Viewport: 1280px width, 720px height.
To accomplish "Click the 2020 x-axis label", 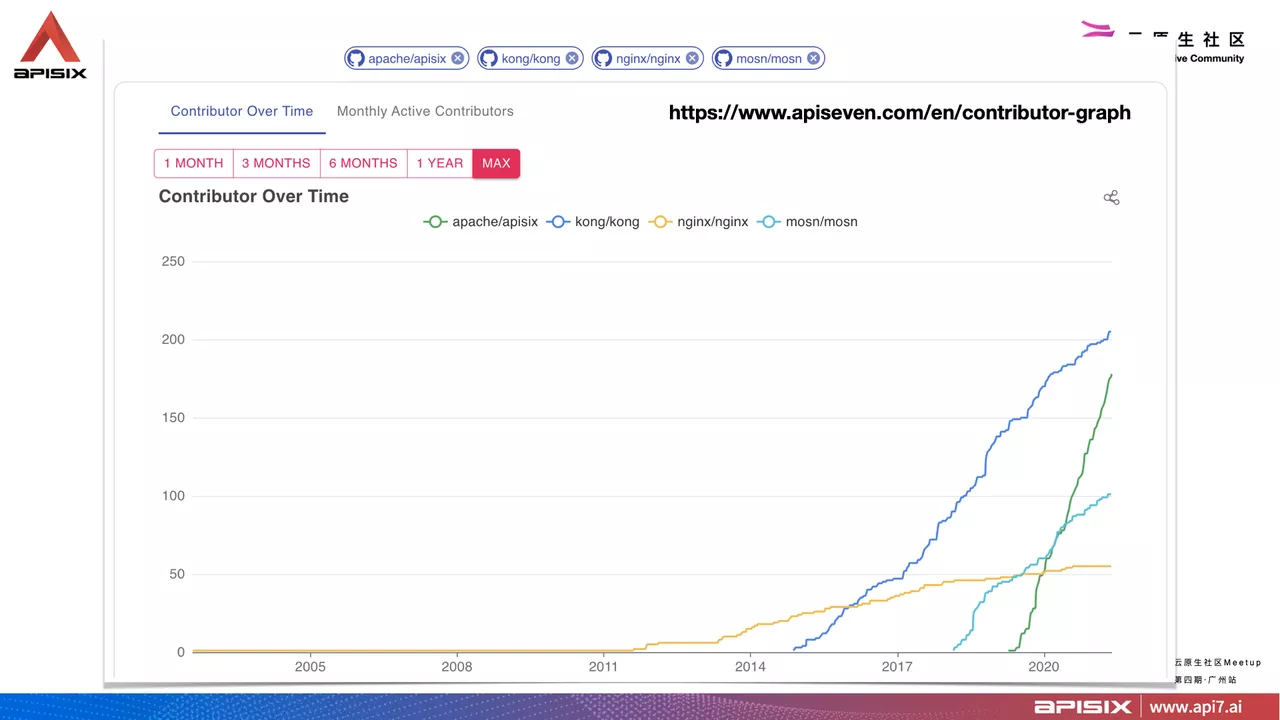I will [1044, 667].
